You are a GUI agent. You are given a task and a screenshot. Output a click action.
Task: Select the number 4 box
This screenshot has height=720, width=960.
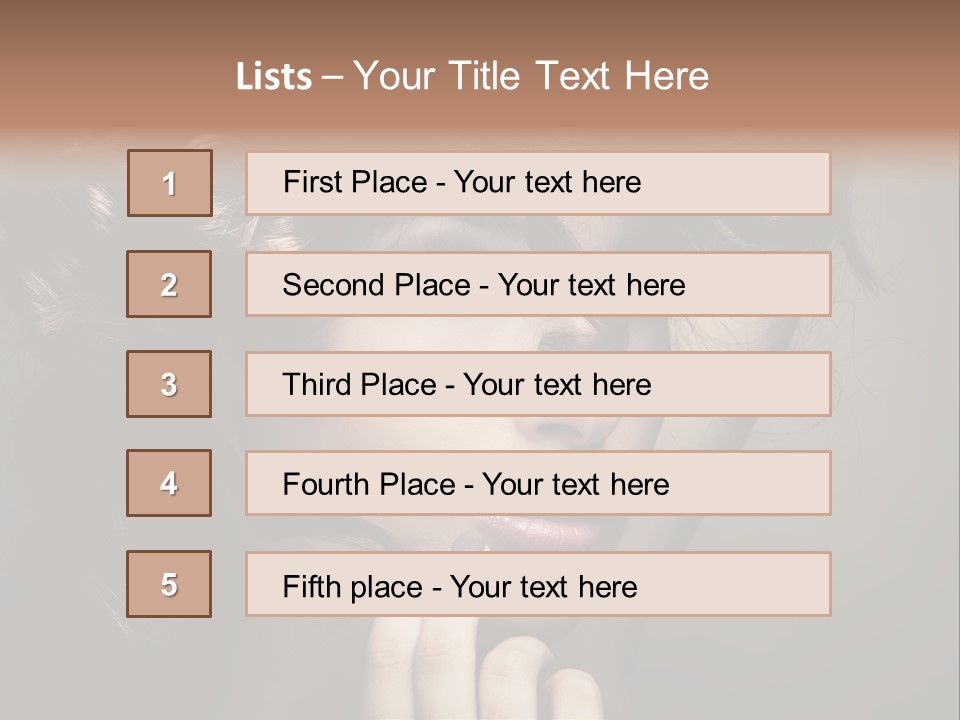click(169, 483)
